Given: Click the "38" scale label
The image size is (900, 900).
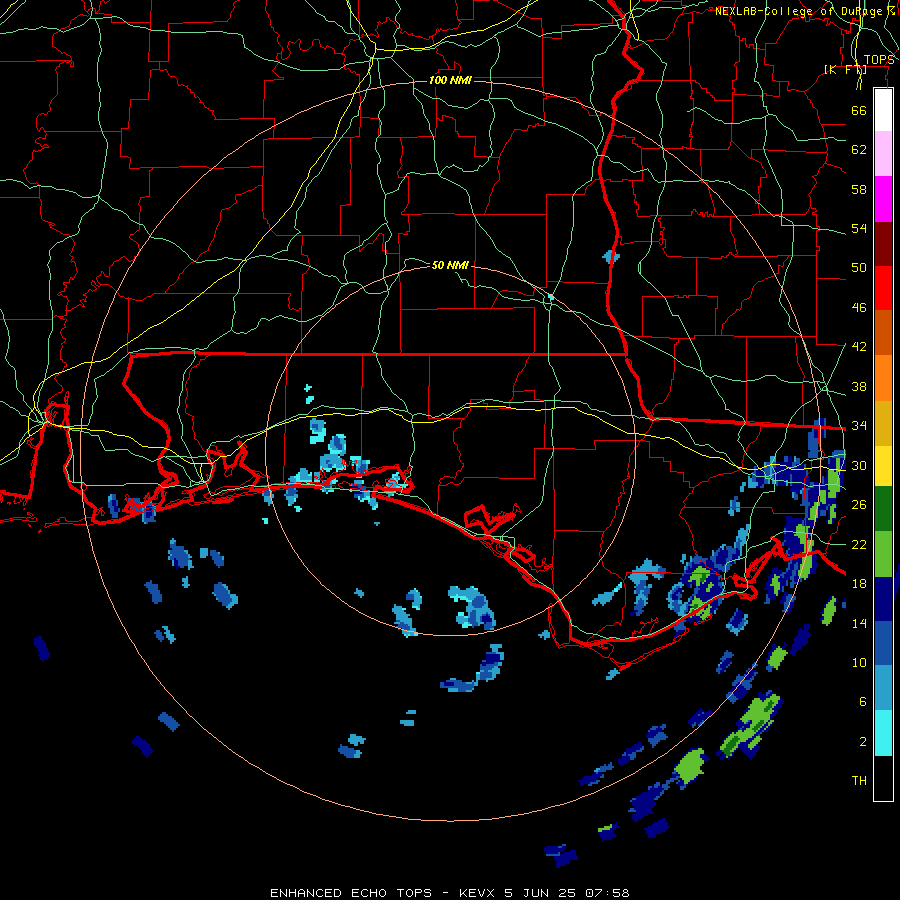Looking at the screenshot, I should (x=859, y=387).
